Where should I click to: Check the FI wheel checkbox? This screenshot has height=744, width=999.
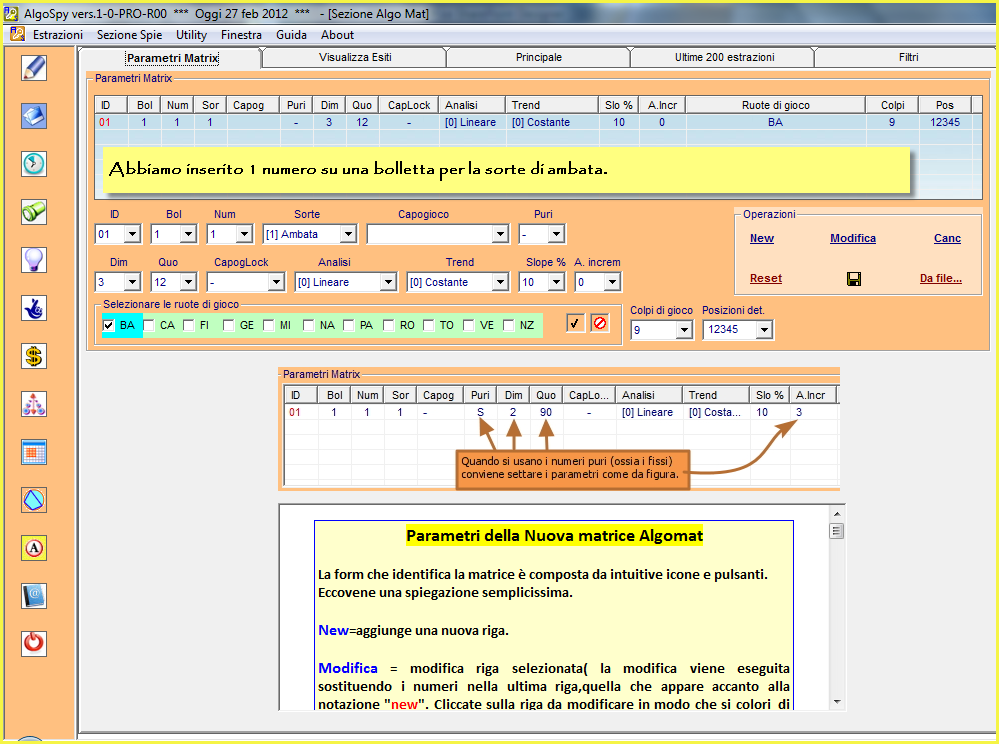click(189, 326)
